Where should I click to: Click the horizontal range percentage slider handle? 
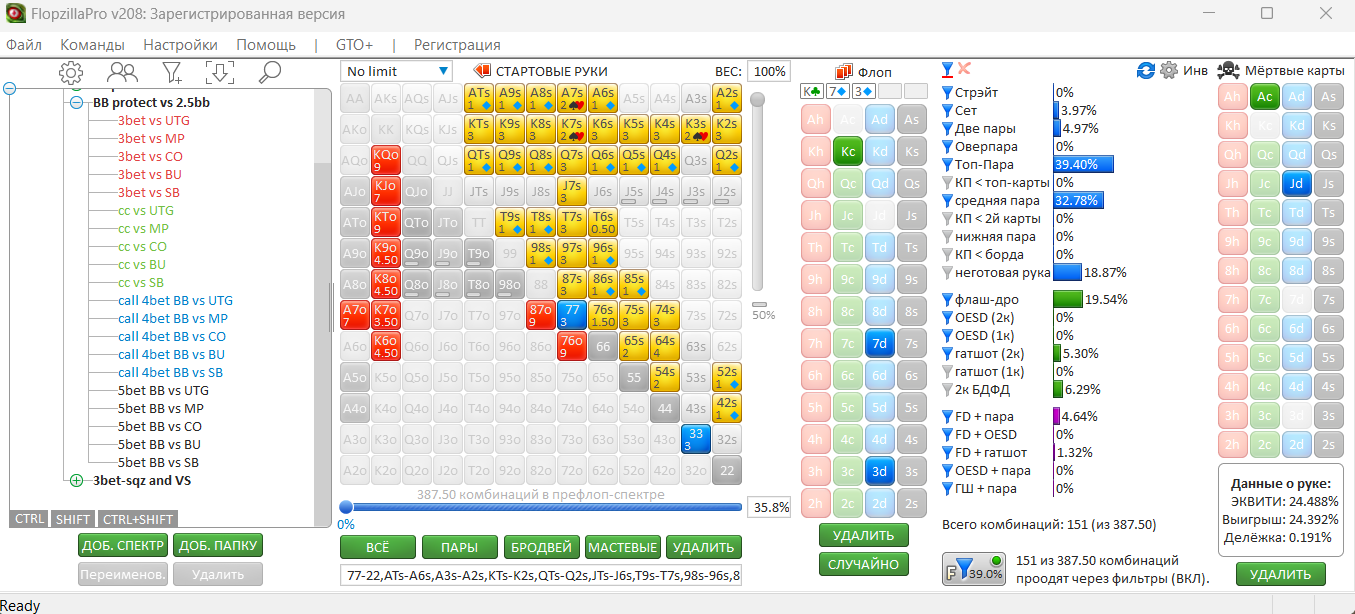coord(346,507)
